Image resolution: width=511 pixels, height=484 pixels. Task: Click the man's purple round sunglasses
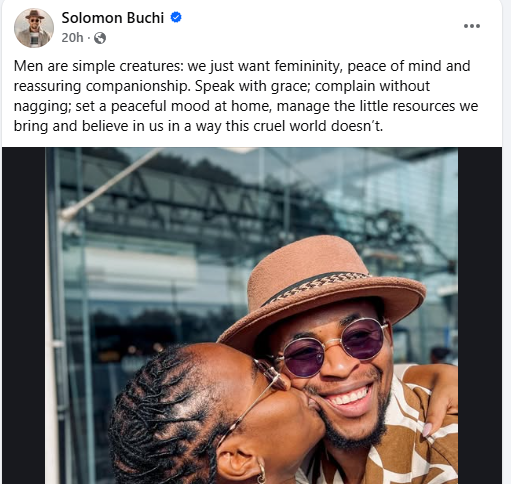[335, 346]
